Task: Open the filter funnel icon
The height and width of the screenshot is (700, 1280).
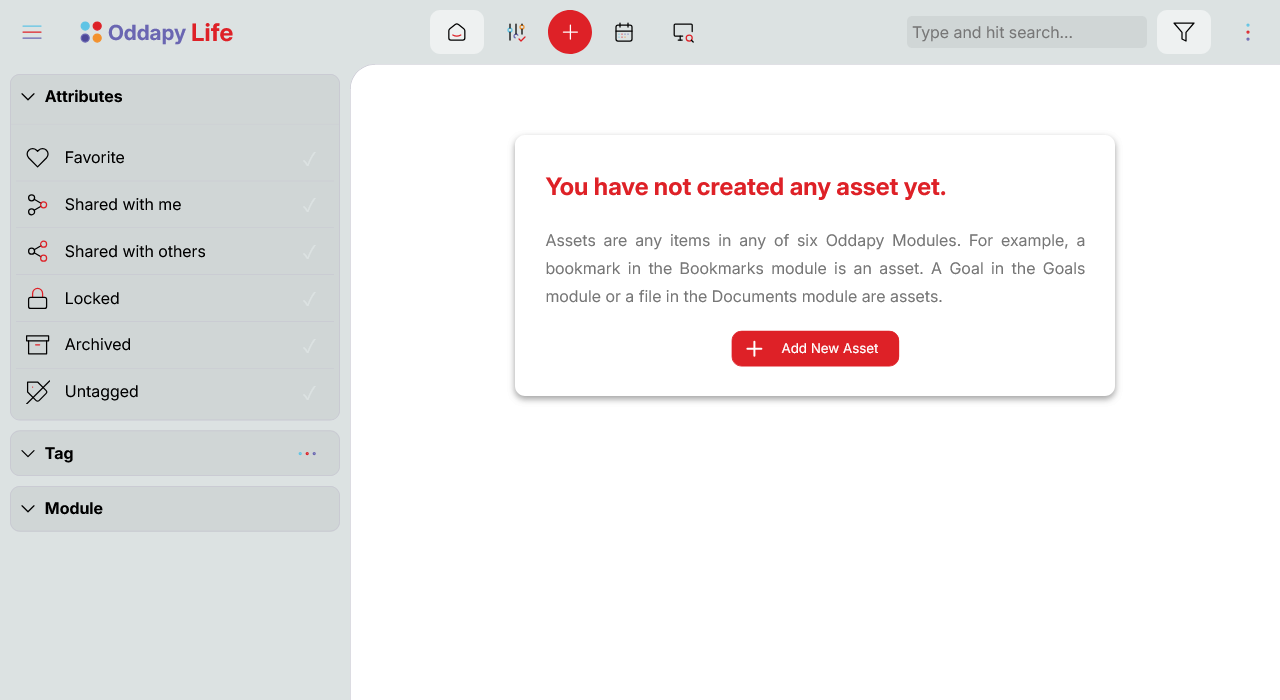Action: point(1184,32)
